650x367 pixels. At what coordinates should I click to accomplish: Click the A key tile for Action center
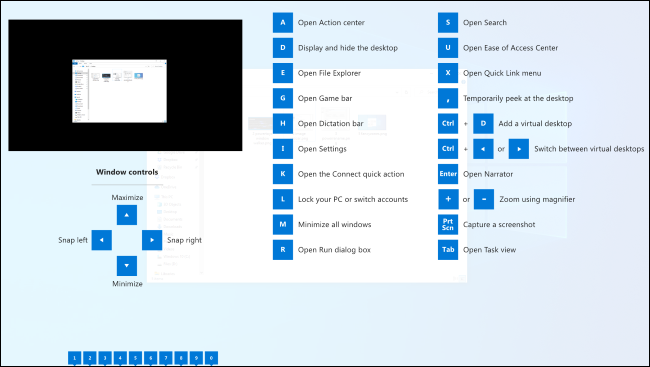point(283,22)
